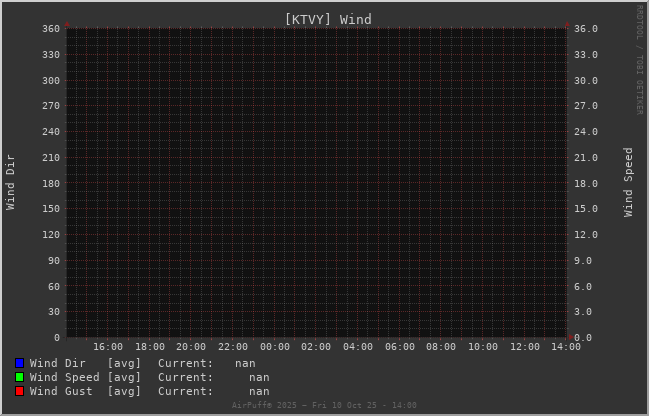Viewport: 649px width, 416px height.
Task: Click the 180 value on left axis
Action: click(50, 183)
